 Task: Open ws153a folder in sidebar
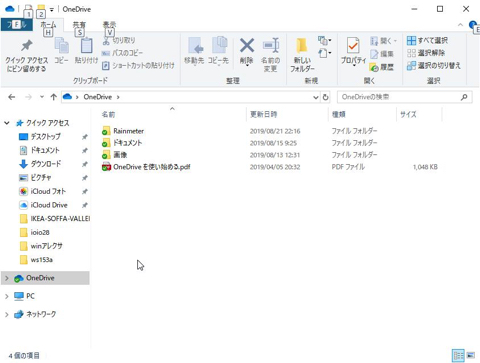tap(36, 260)
